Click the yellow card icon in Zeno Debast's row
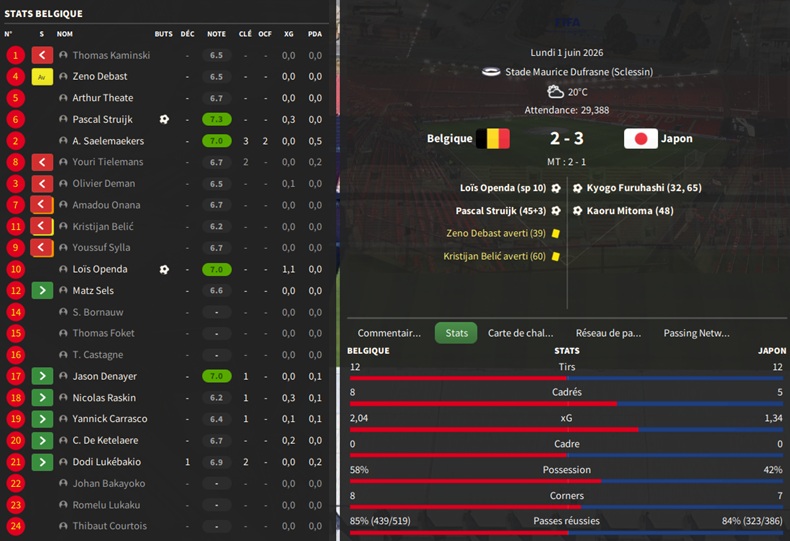Screen dimensions: 790x541 click(x=42, y=76)
